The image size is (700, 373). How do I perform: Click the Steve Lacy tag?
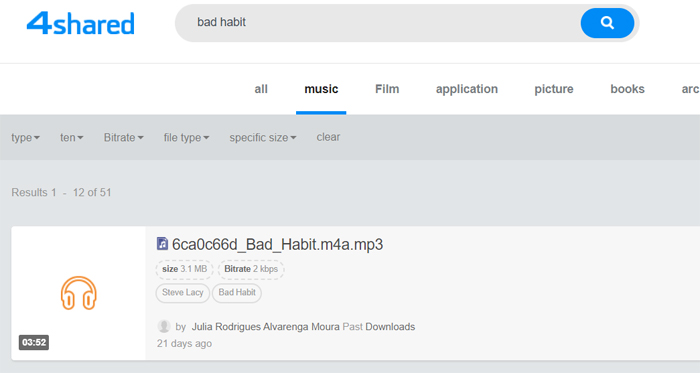click(183, 293)
